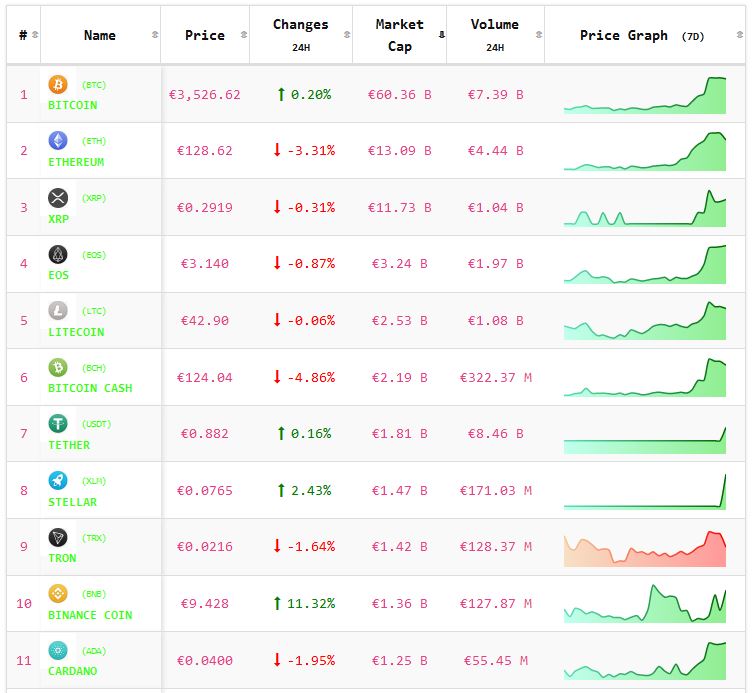Sort table by Price column header
This screenshot has height=693, width=754.
205,35
